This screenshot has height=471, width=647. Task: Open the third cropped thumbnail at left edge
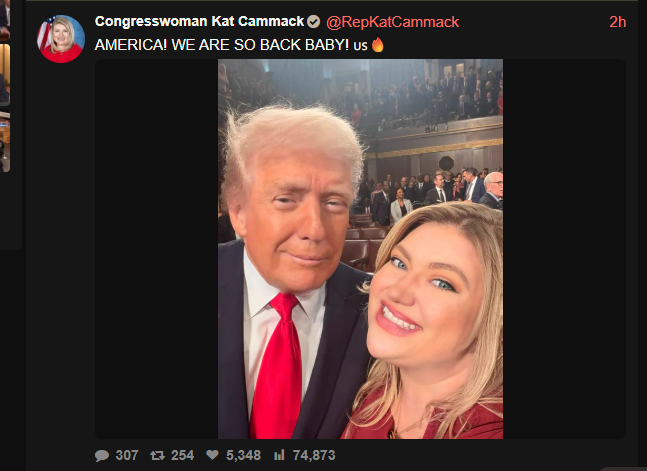point(5,141)
